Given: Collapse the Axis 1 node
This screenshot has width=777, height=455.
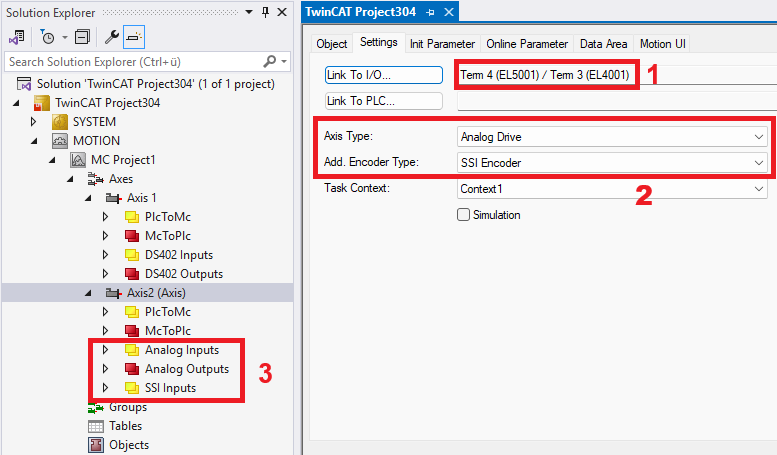Looking at the screenshot, I should click(88, 198).
